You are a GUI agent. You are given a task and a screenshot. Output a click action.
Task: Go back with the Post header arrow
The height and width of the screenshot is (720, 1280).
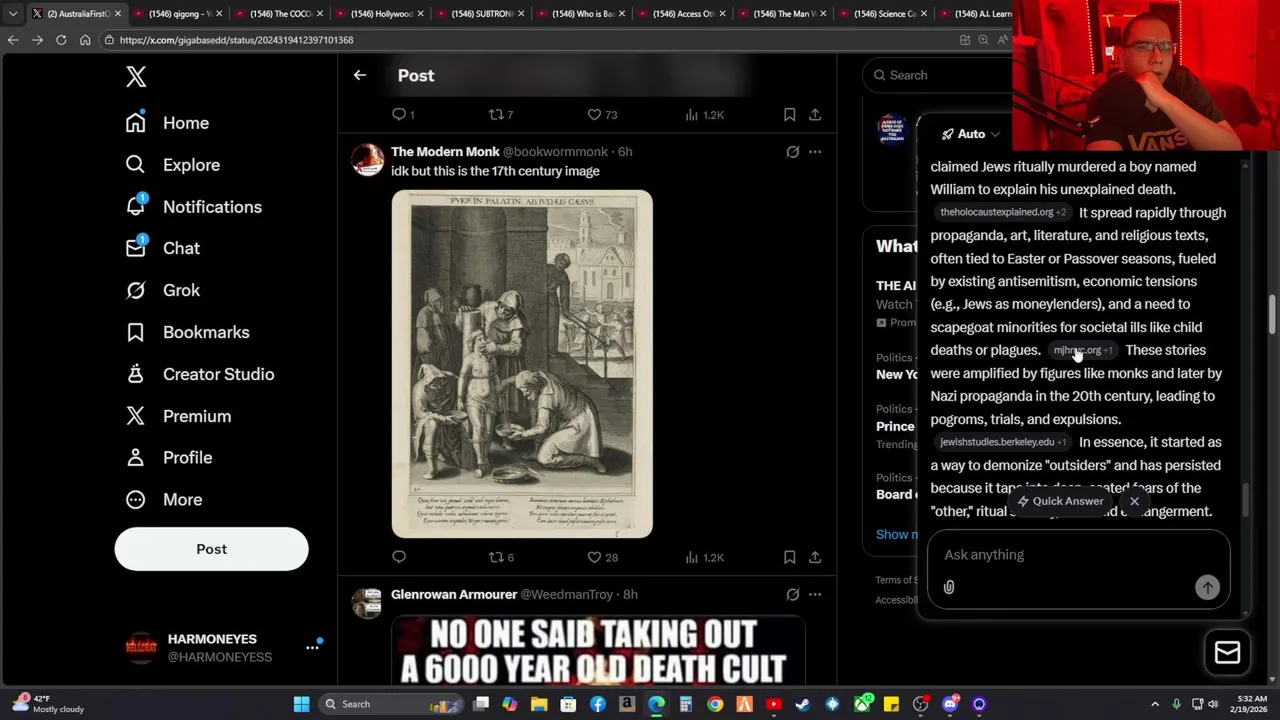point(360,75)
